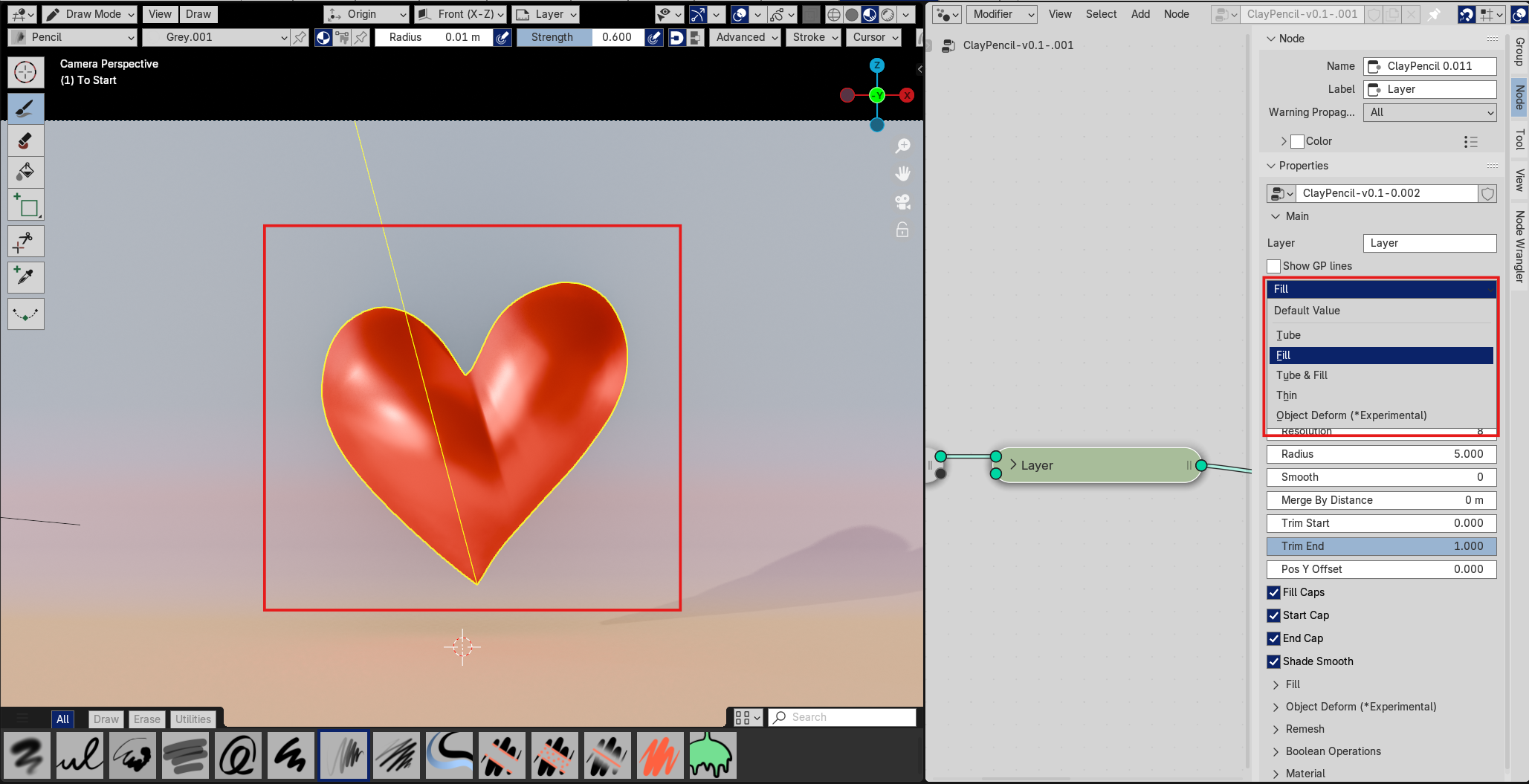Open the Pencil brush selector dropdown
The width and height of the screenshot is (1529, 784).
click(72, 37)
